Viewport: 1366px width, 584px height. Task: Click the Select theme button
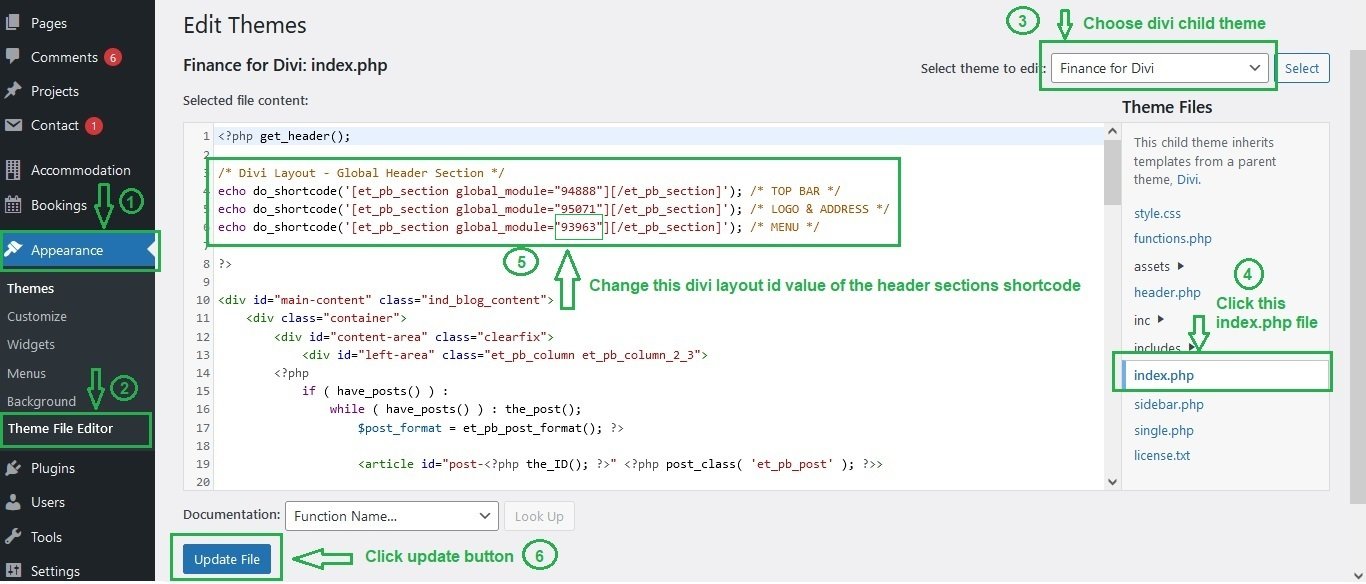[x=1302, y=68]
